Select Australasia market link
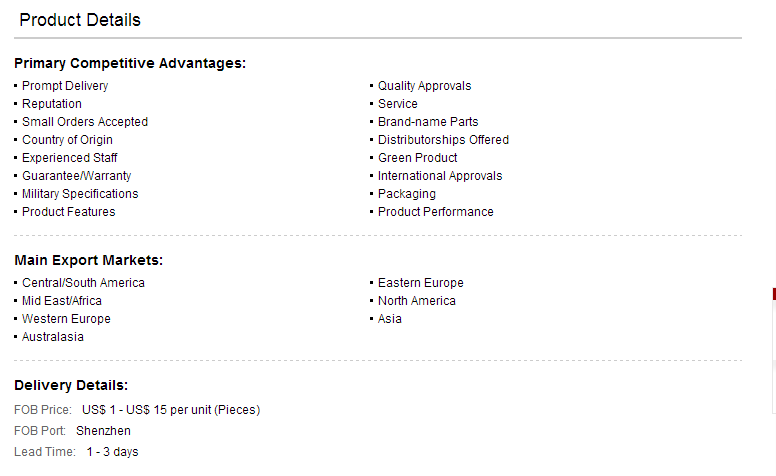Viewport: 776px width, 476px height. pos(52,337)
